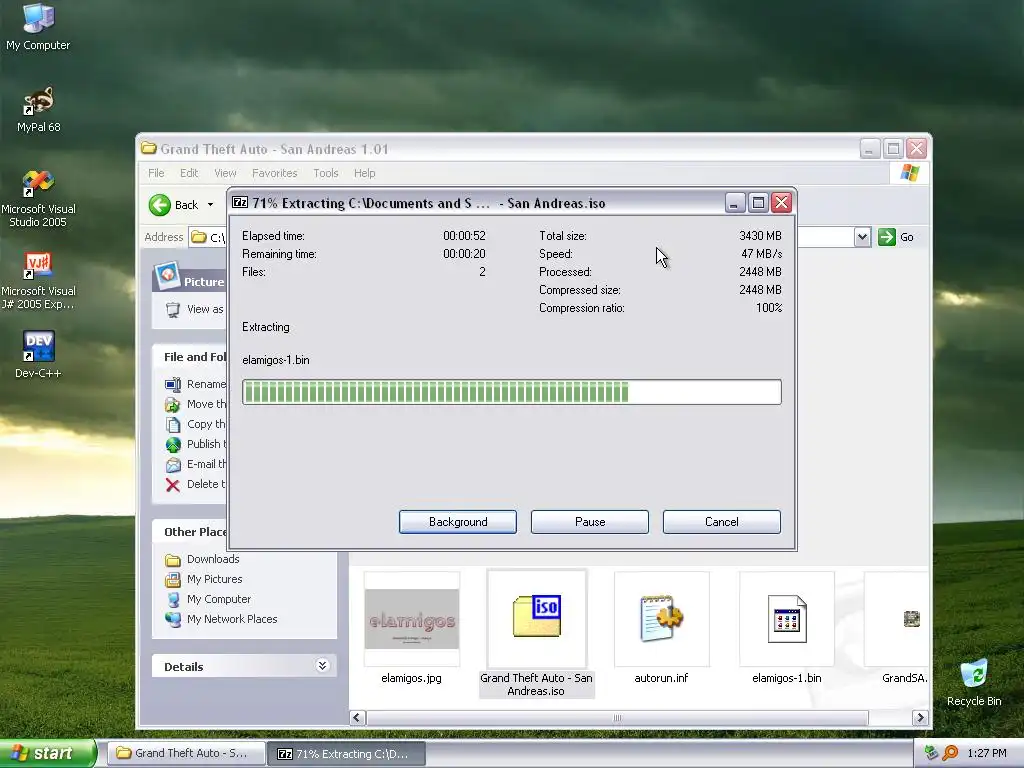Click horizontal scrollbar right arrow
The width and height of the screenshot is (1024, 768).
pyautogui.click(x=920, y=718)
